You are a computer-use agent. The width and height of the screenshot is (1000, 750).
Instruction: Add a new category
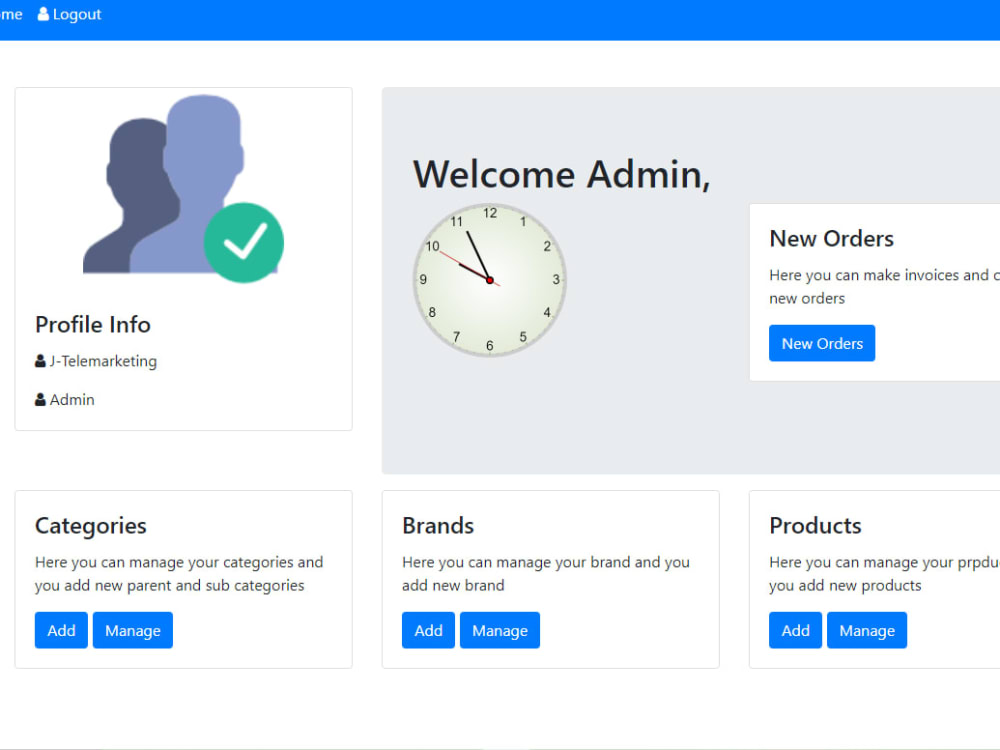[x=61, y=630]
